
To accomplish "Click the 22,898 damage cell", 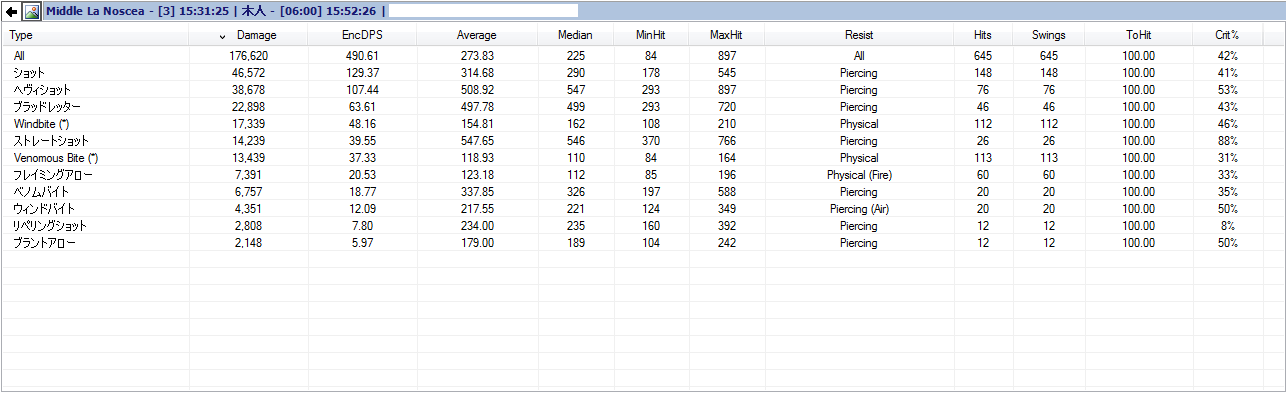I will (x=249, y=107).
